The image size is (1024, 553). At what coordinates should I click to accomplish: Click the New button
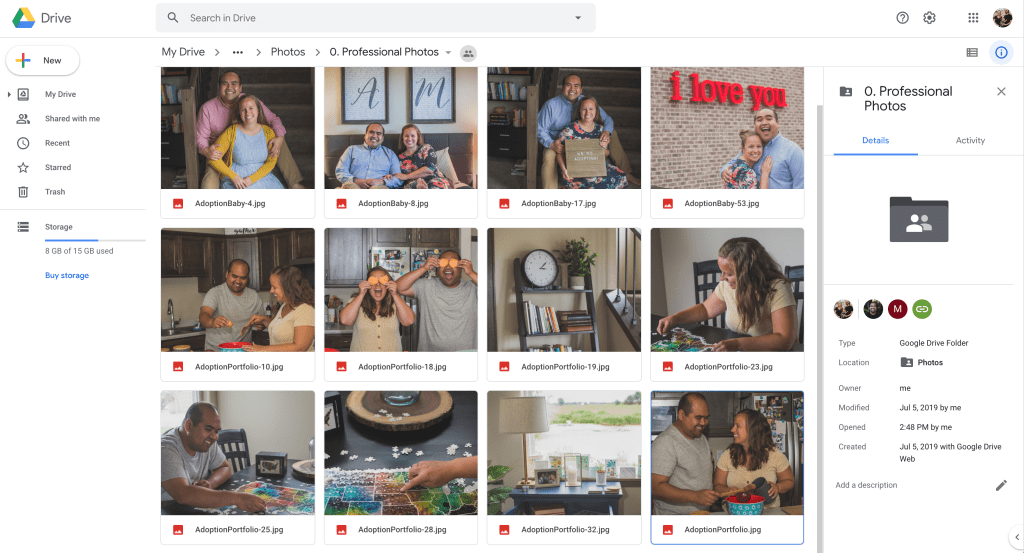(x=43, y=61)
